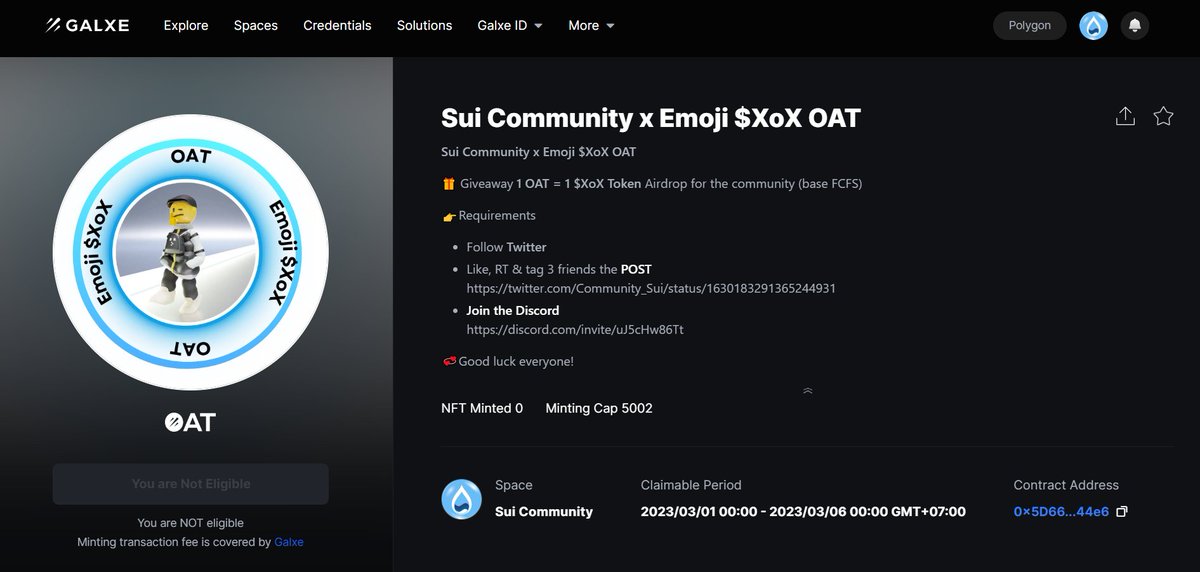Image resolution: width=1200 pixels, height=572 pixels.
Task: Select the Minting Cap 5002 text
Action: coord(599,408)
